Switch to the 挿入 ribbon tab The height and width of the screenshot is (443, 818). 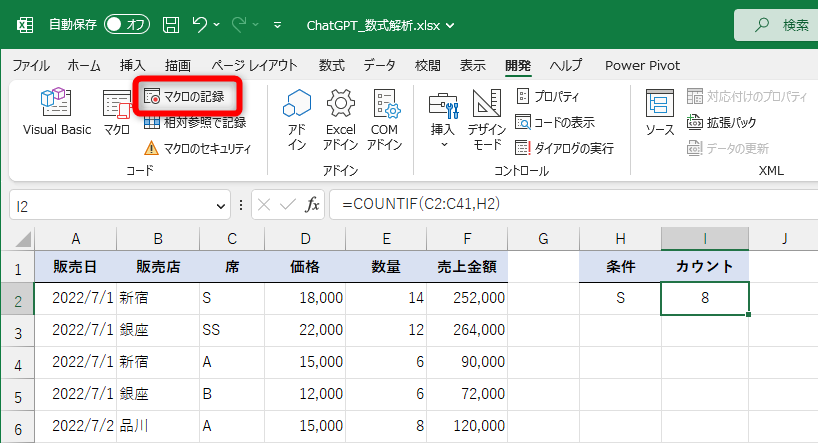coord(133,65)
